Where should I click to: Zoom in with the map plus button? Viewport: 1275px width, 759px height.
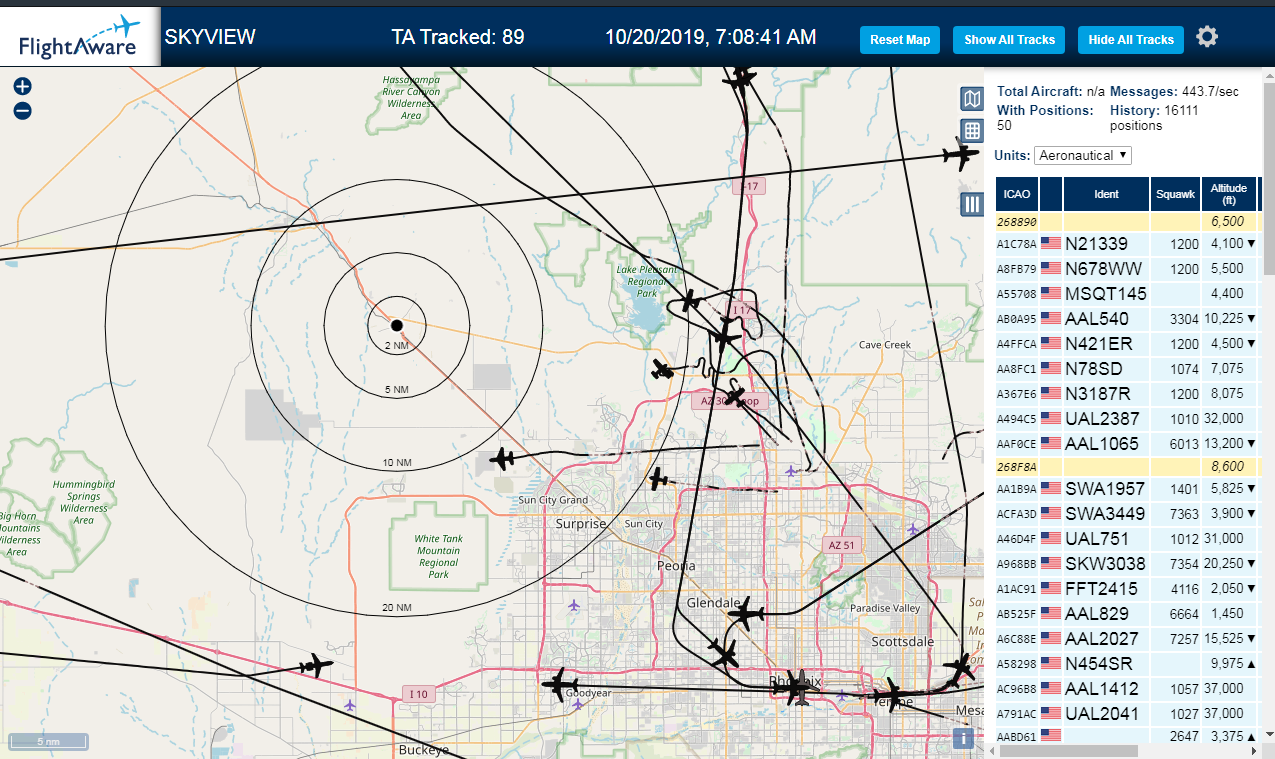(22, 87)
